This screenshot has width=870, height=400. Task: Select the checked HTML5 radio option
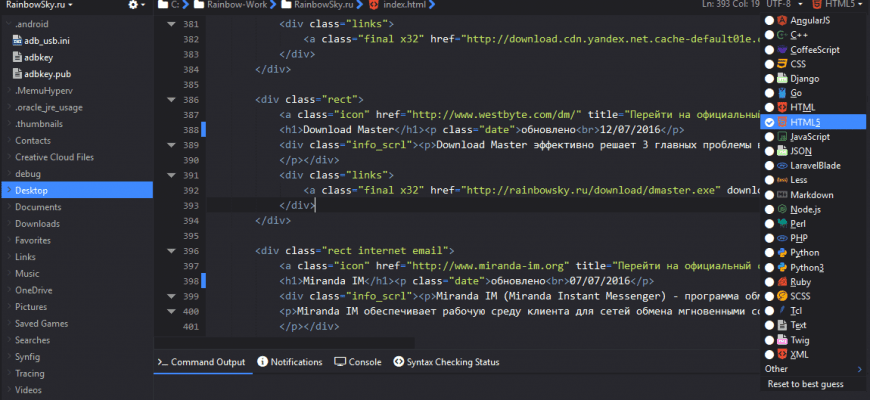tap(769, 122)
